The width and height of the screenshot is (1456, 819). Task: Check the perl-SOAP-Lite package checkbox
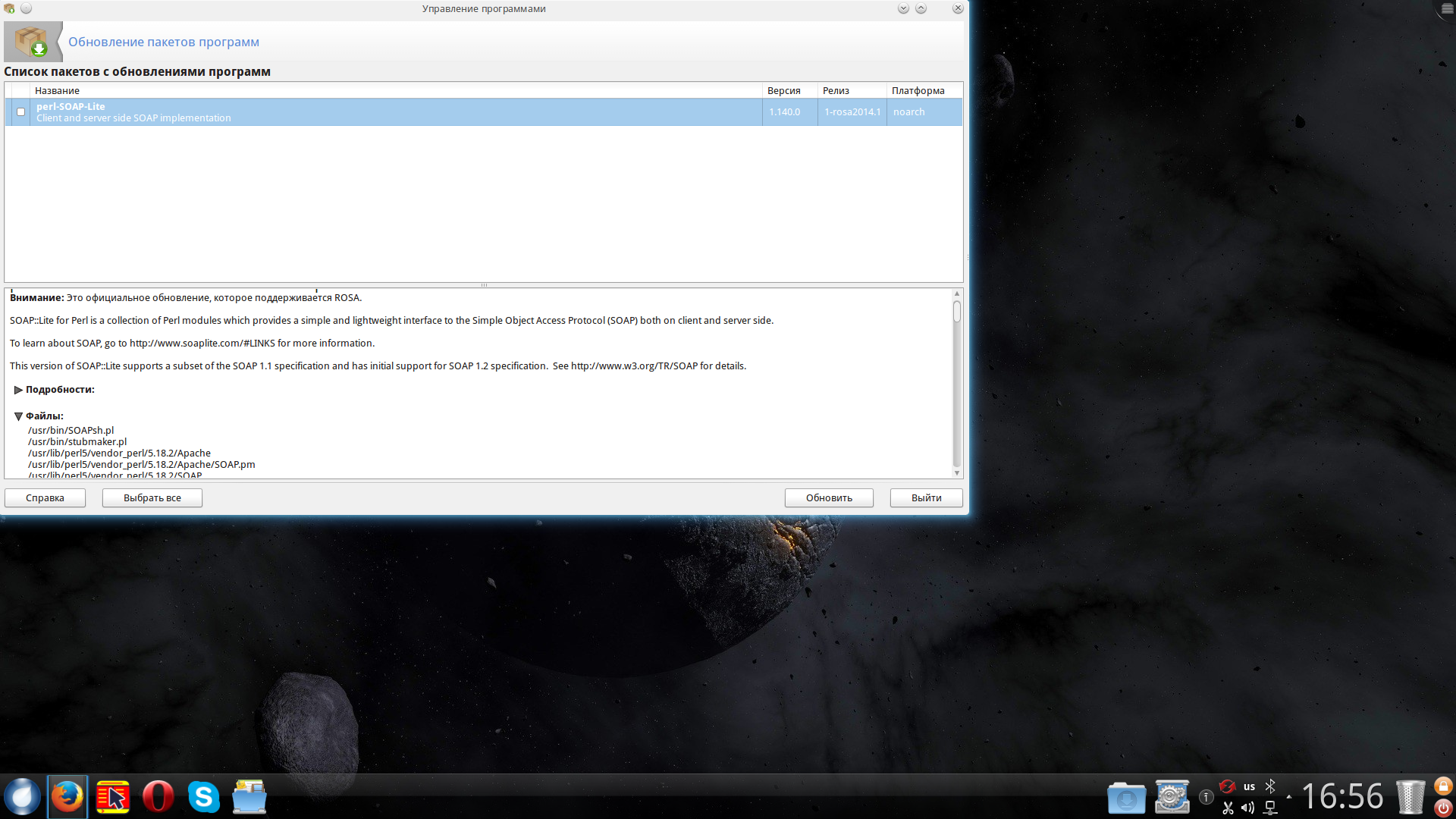pos(21,112)
